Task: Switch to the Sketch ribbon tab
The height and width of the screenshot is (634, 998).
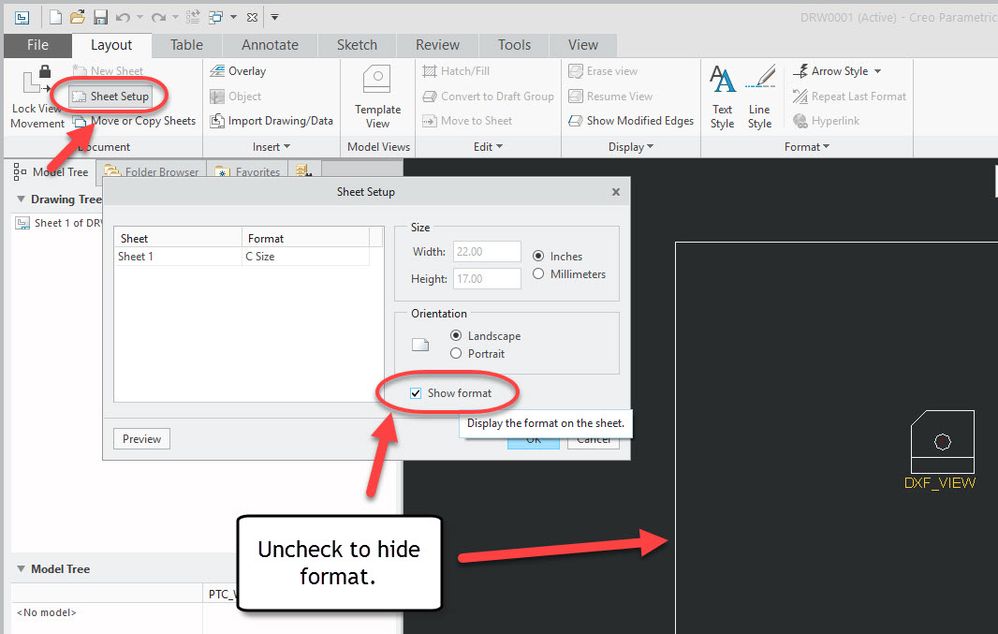Action: pyautogui.click(x=357, y=45)
